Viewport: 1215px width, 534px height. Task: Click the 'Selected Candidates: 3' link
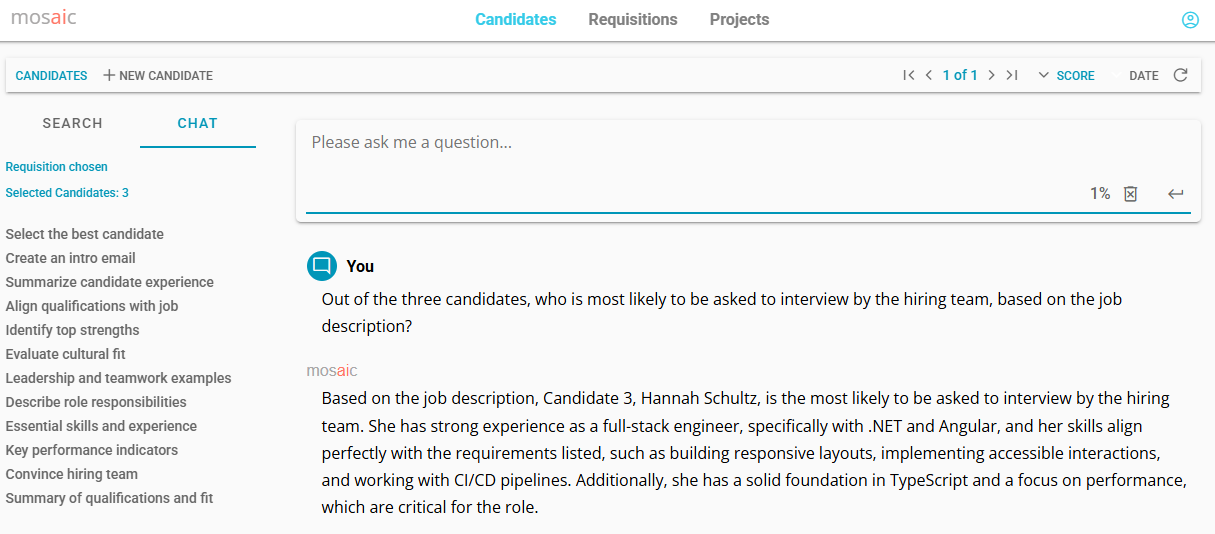(67, 193)
